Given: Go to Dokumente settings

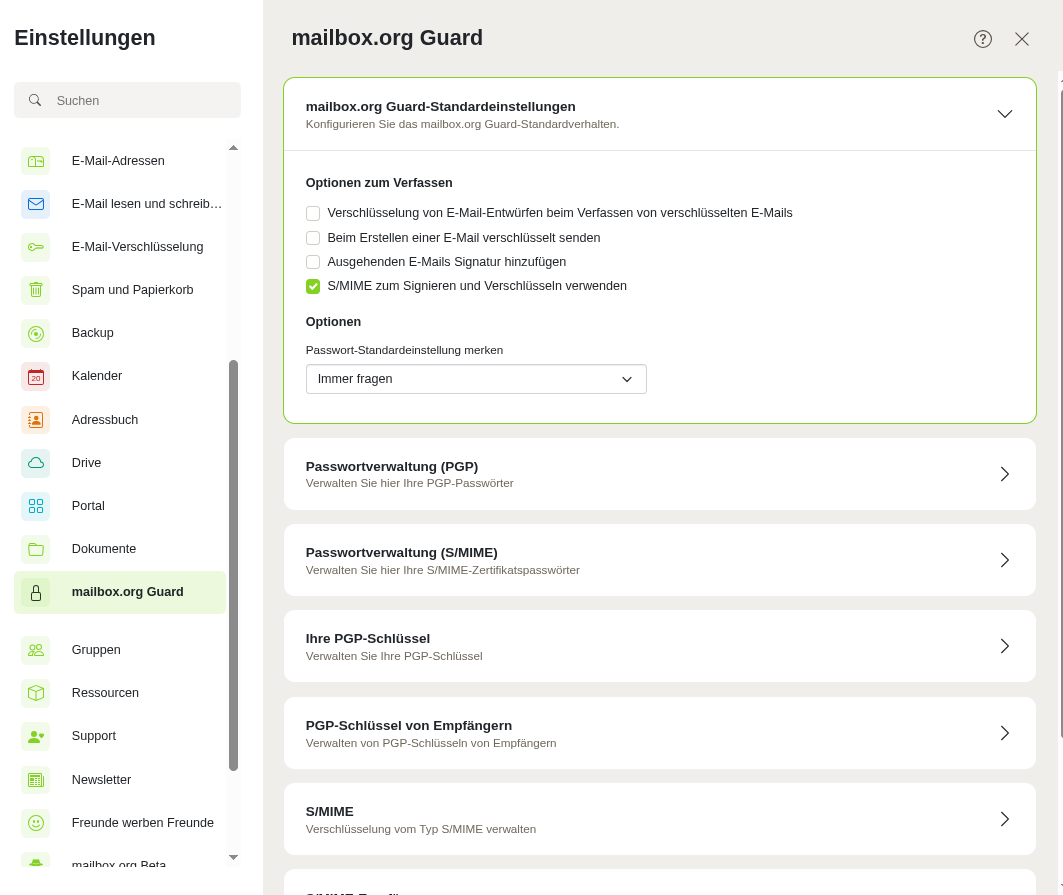Looking at the screenshot, I should 120,549.
